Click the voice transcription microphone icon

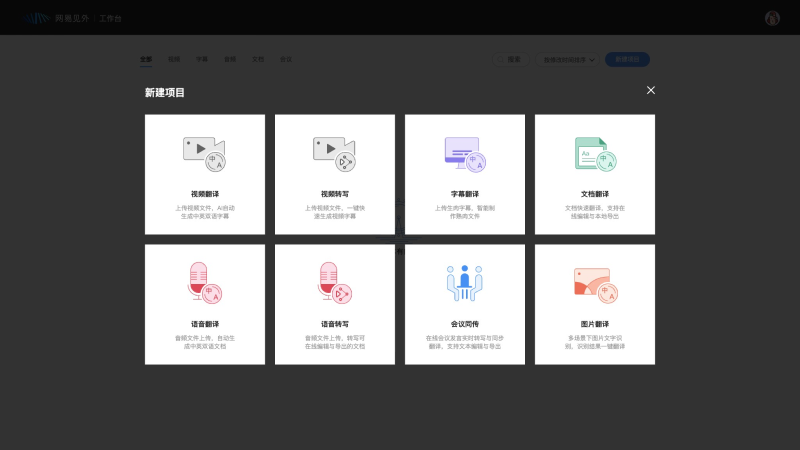coord(334,282)
